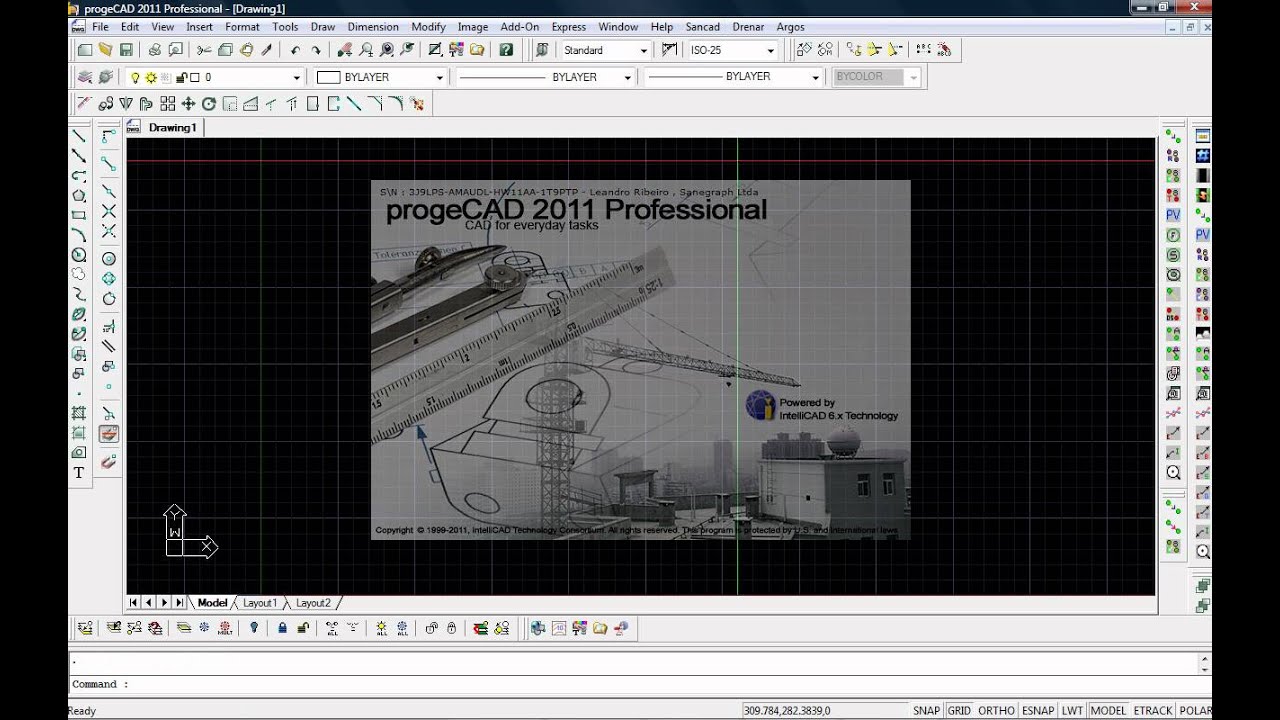Open the File menu
The height and width of the screenshot is (720, 1280).
tap(100, 27)
